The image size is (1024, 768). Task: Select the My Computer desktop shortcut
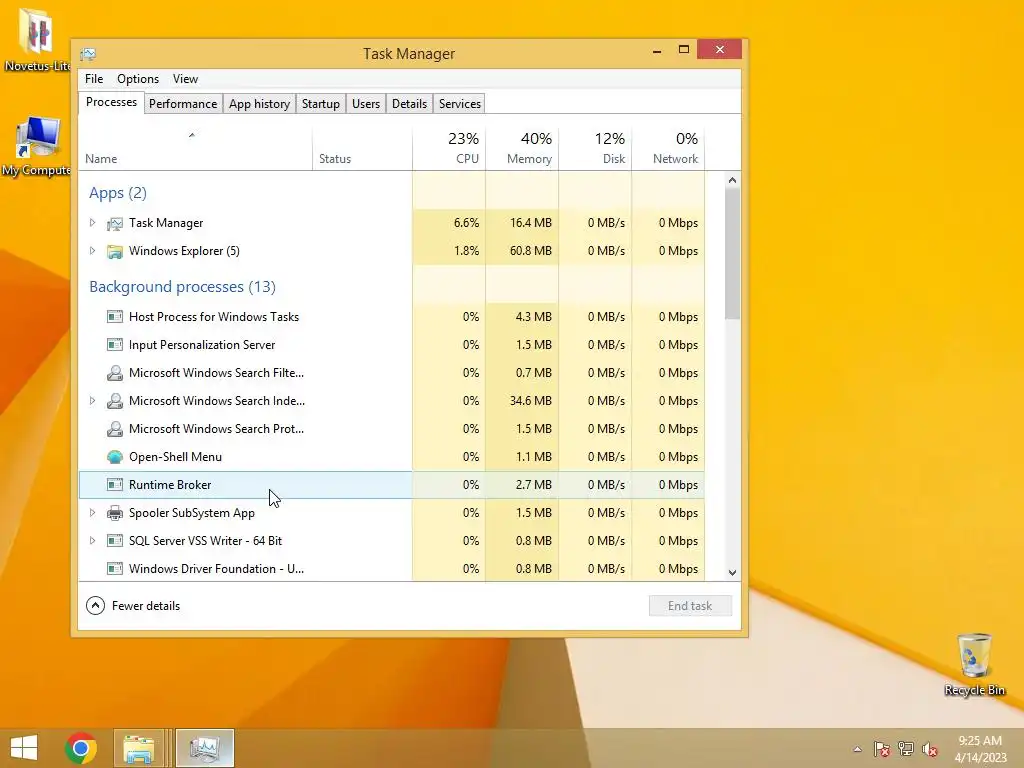coord(37,146)
